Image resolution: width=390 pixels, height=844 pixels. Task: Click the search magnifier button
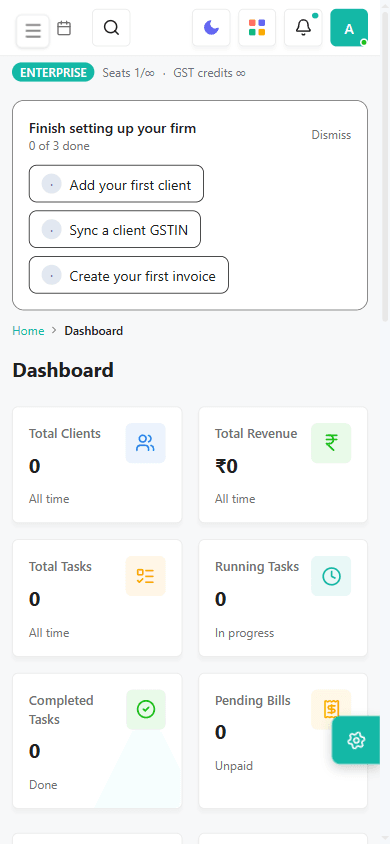click(x=111, y=27)
